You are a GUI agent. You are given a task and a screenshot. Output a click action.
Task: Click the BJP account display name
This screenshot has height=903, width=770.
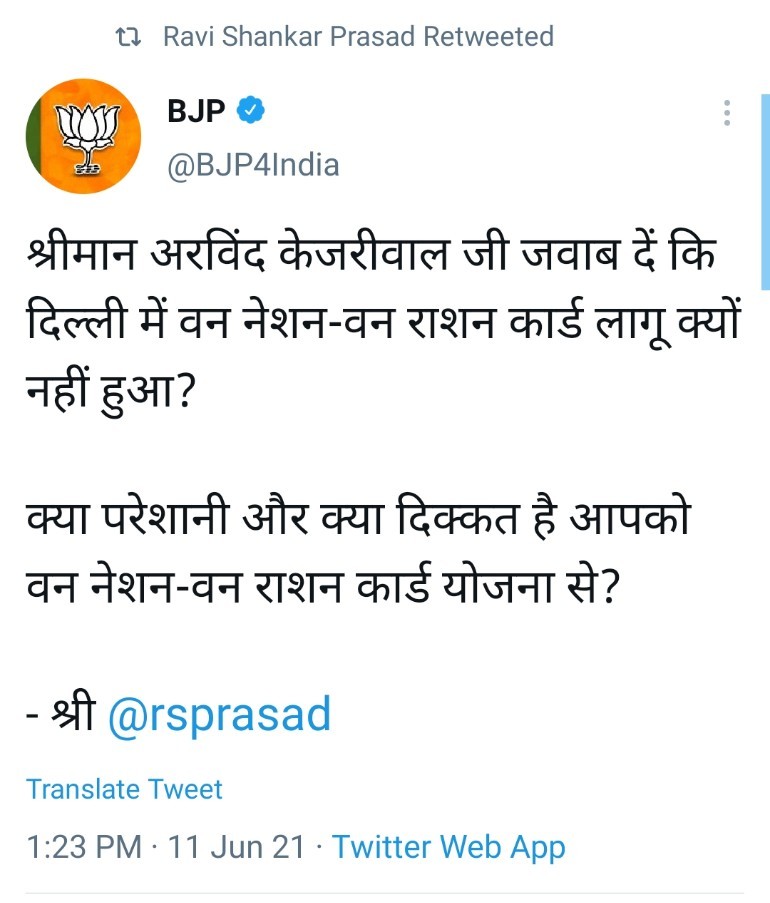click(197, 111)
